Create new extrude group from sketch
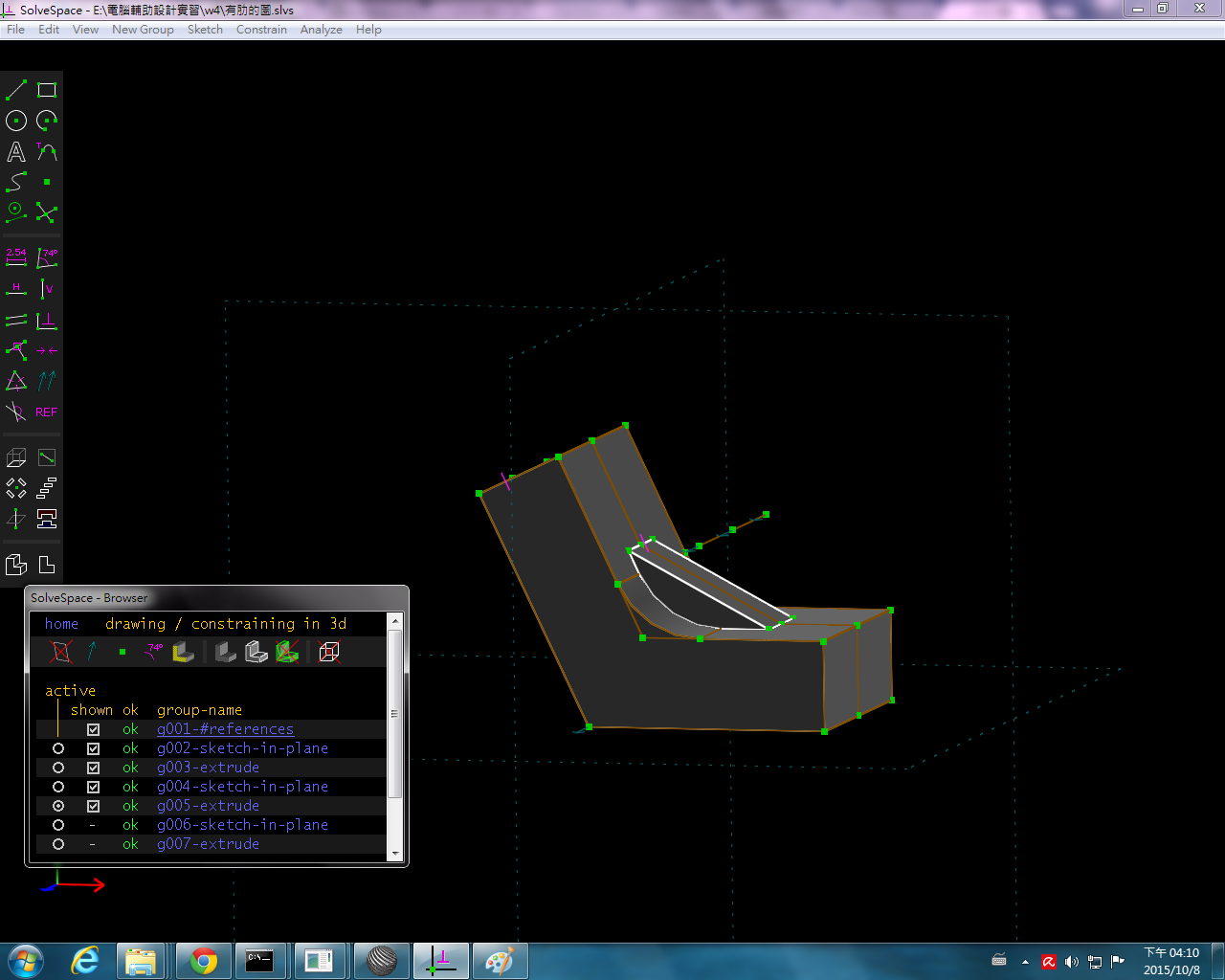The width and height of the screenshot is (1225, 980). pyautogui.click(x=16, y=457)
